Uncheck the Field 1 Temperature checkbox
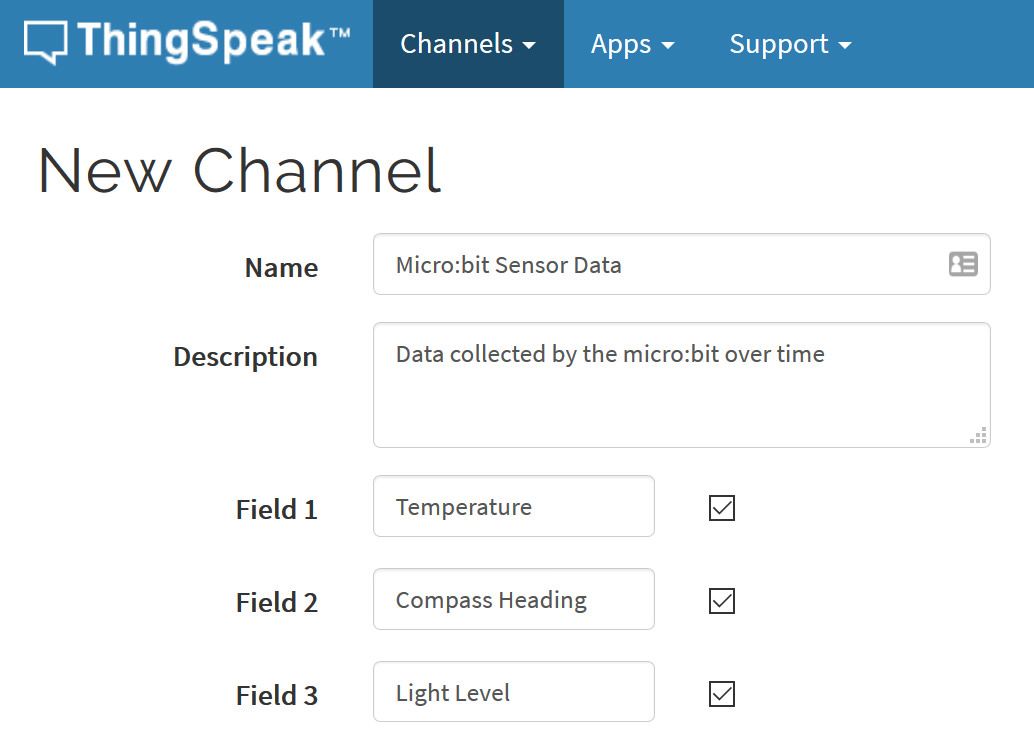This screenshot has width=1034, height=743. click(x=721, y=508)
